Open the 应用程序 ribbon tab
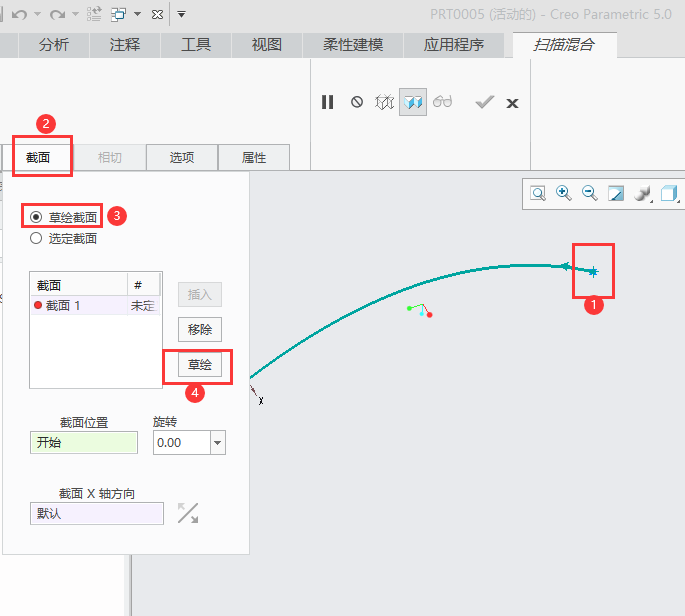Image resolution: width=685 pixels, height=616 pixels. pos(453,45)
